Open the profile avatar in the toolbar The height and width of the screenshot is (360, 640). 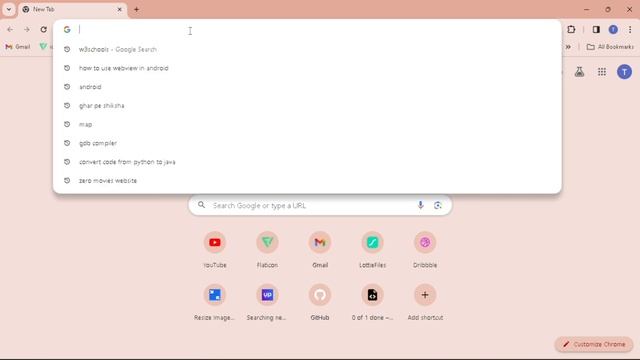click(613, 29)
